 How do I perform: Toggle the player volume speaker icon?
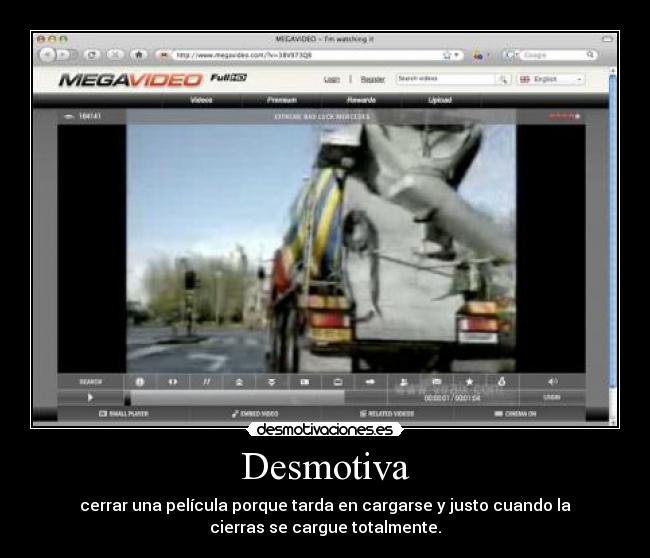[553, 381]
